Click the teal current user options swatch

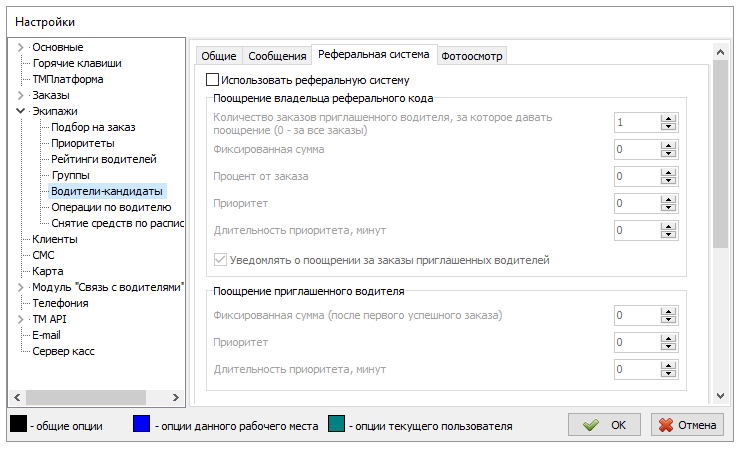(336, 425)
